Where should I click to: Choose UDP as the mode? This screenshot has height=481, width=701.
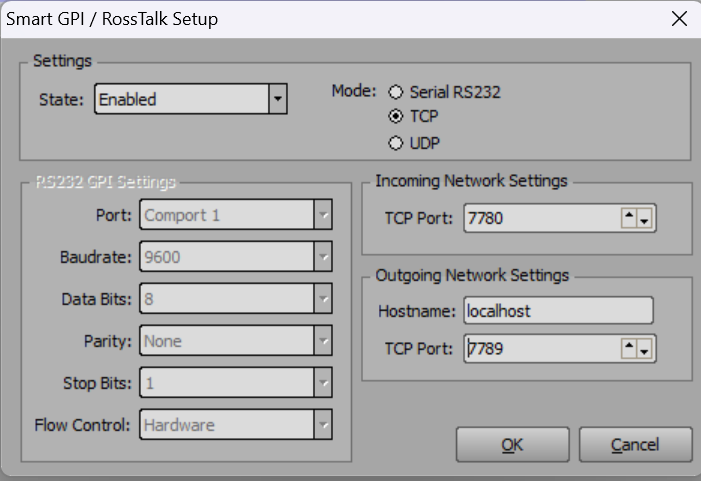(x=395, y=143)
